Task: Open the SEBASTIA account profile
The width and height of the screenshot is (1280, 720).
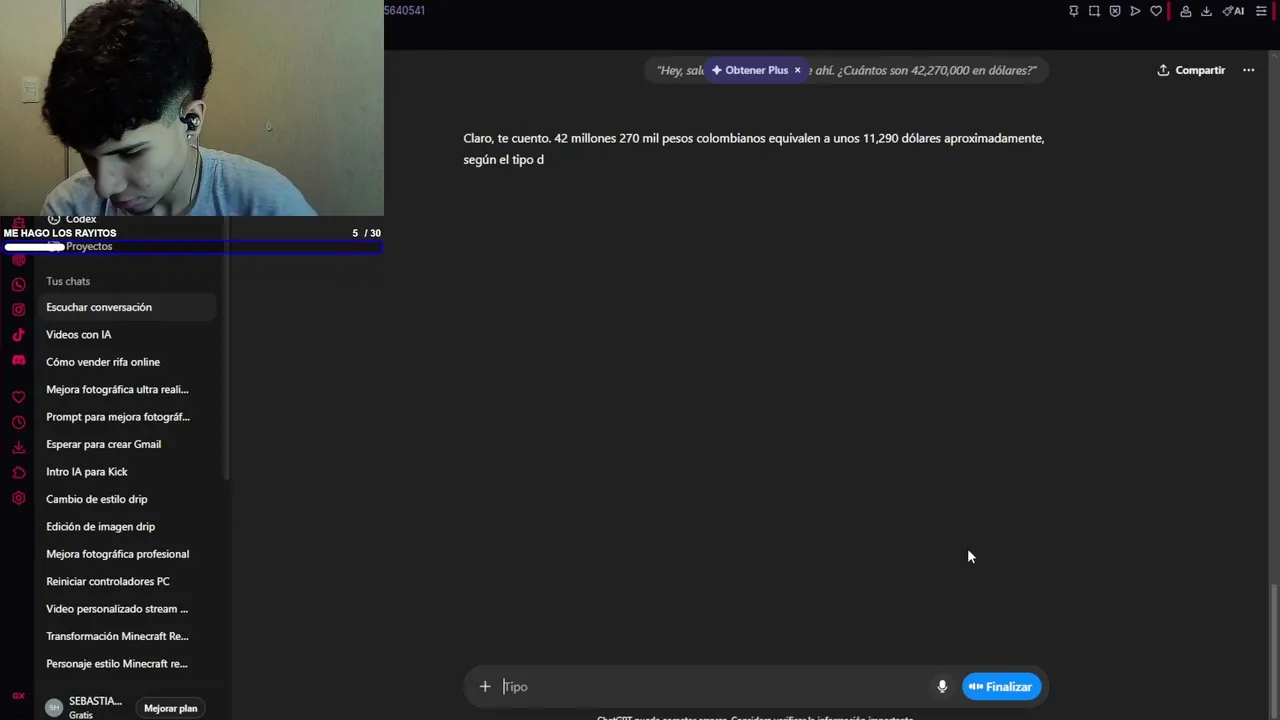Action: [84, 707]
